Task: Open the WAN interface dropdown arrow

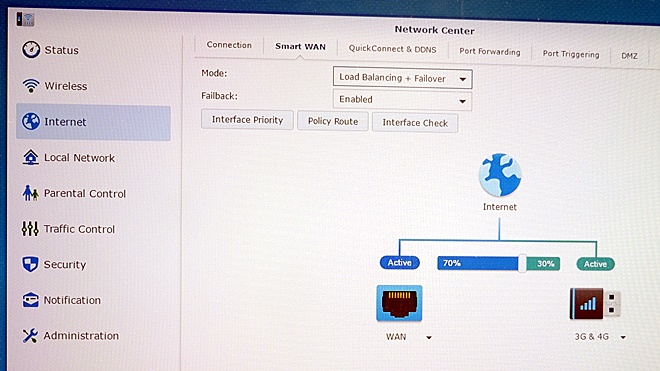Action: point(428,337)
